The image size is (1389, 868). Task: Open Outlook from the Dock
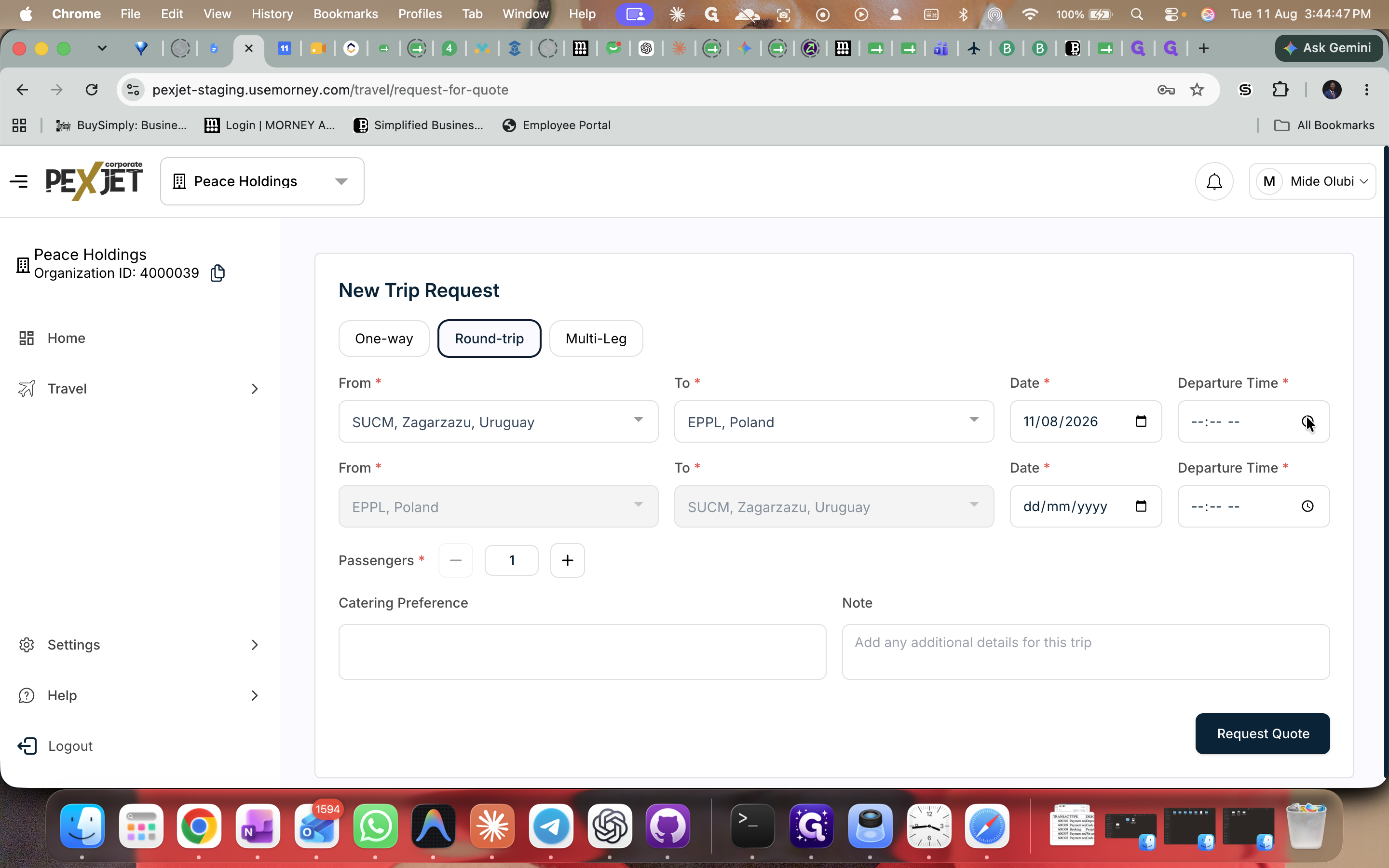[317, 826]
